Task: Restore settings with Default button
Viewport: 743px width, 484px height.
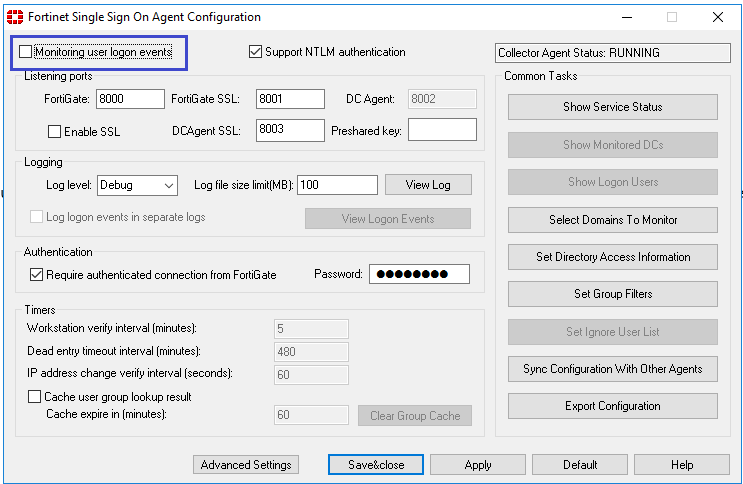Action: tap(580, 465)
